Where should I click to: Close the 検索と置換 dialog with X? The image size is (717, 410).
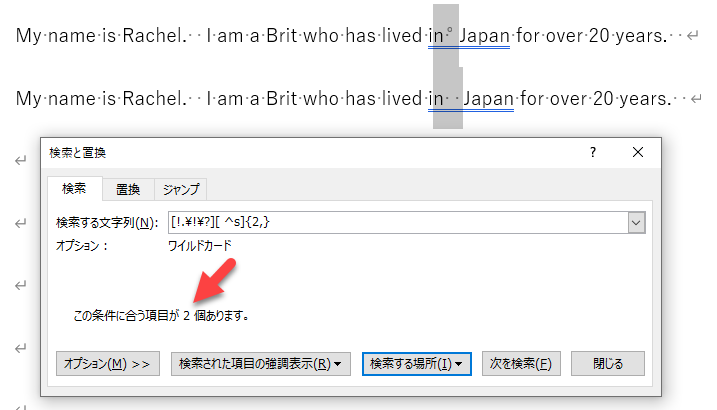[x=638, y=153]
